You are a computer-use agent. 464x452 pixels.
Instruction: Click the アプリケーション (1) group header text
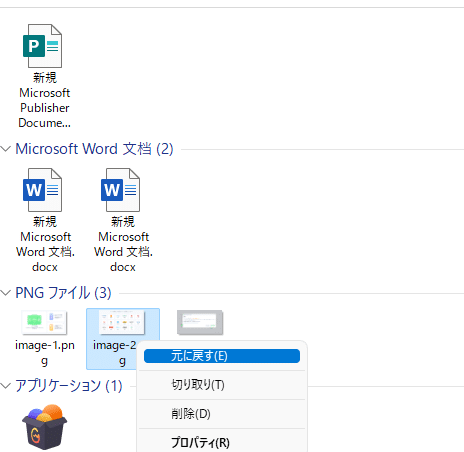click(69, 386)
